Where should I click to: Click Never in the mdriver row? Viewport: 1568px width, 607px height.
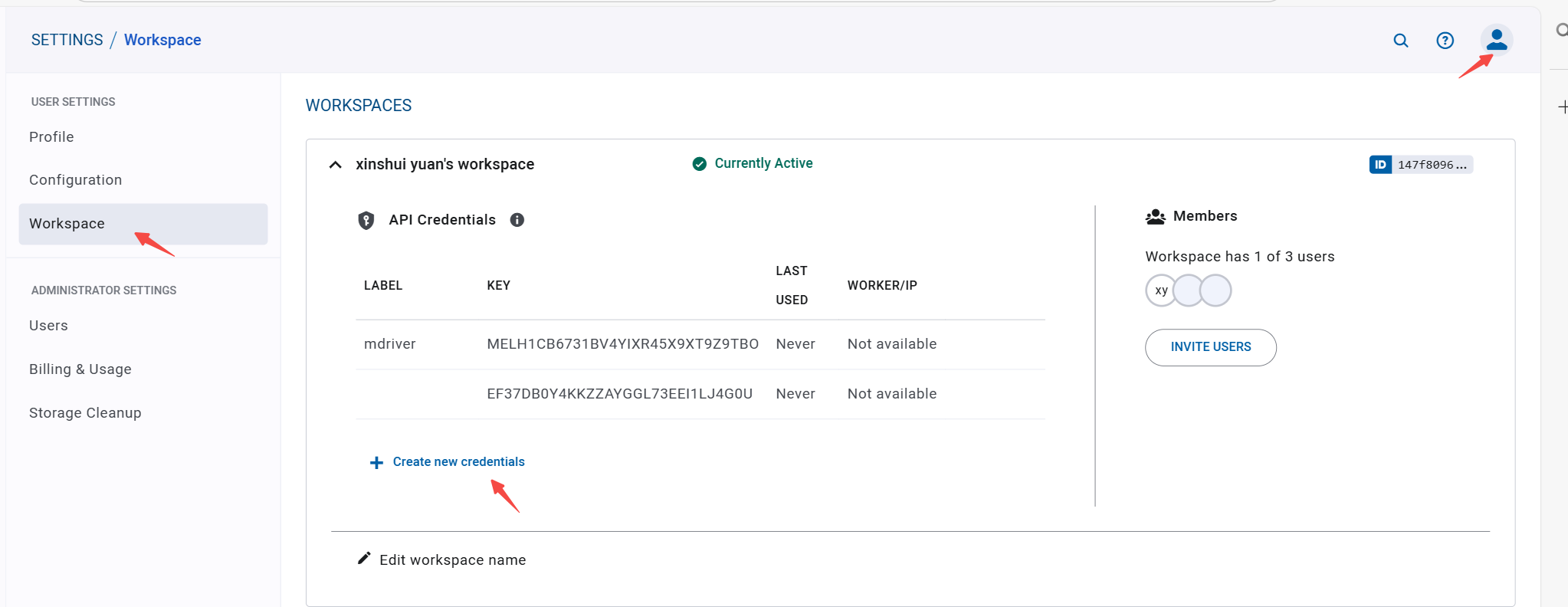click(x=795, y=344)
